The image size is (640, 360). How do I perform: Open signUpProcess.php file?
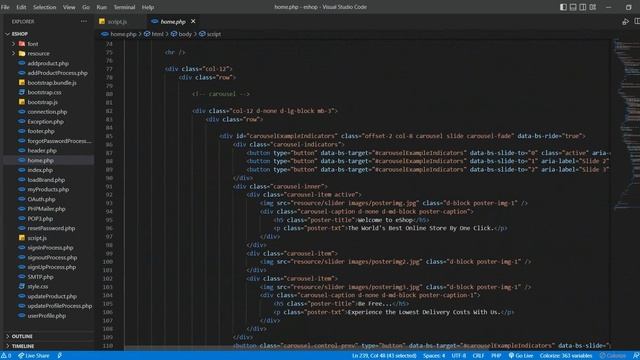coord(51,267)
